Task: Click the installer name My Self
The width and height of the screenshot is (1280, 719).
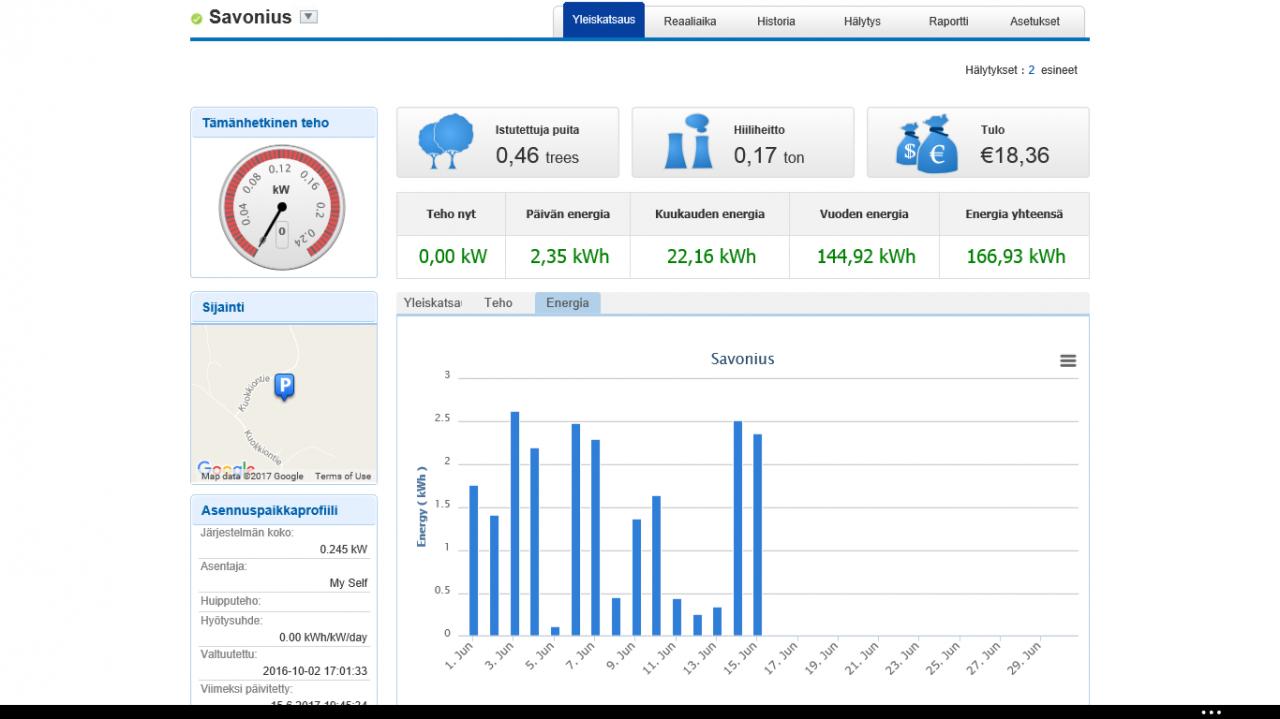Action: point(348,583)
